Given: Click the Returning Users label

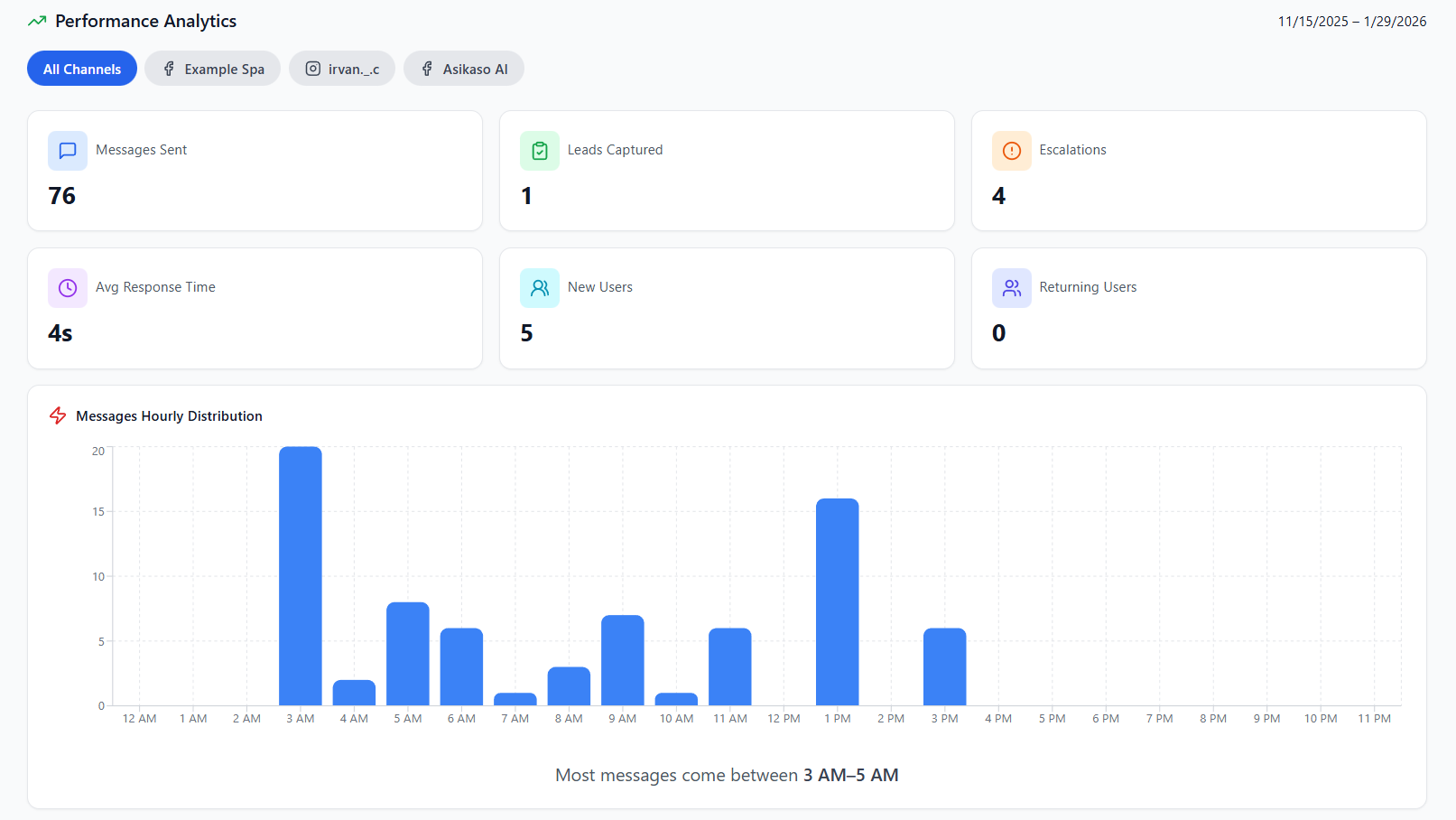Looking at the screenshot, I should pyautogui.click(x=1088, y=287).
